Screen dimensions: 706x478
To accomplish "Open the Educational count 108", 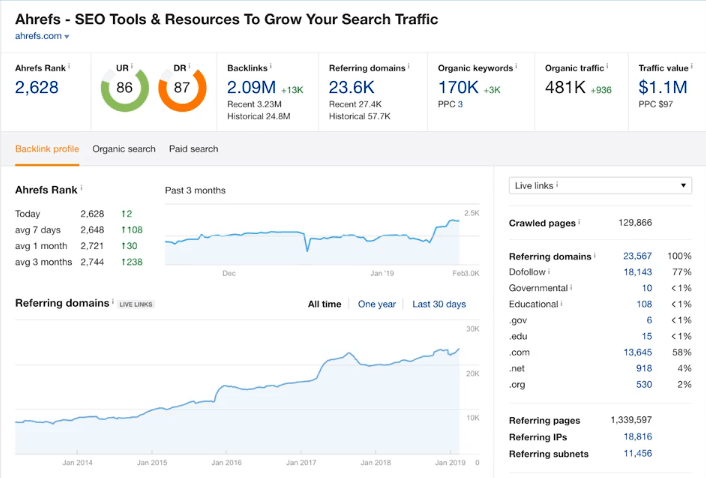I will pos(644,304).
